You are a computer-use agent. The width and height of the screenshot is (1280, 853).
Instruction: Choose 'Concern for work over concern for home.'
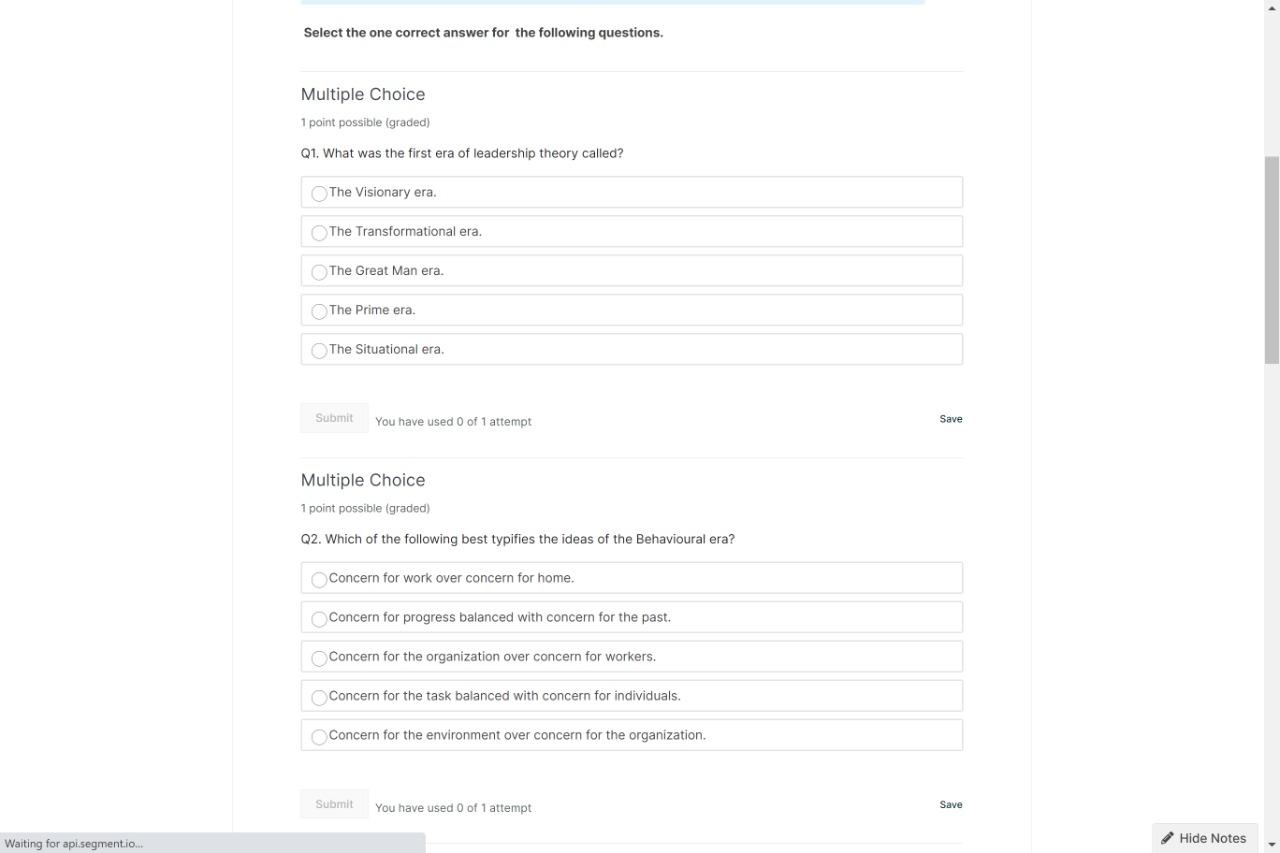click(x=319, y=579)
